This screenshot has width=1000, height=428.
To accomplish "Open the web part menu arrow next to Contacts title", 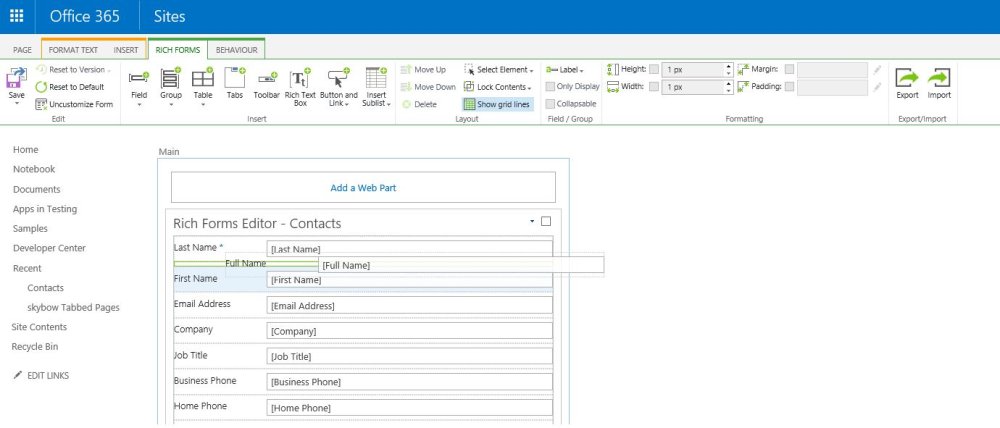I will pos(532,221).
